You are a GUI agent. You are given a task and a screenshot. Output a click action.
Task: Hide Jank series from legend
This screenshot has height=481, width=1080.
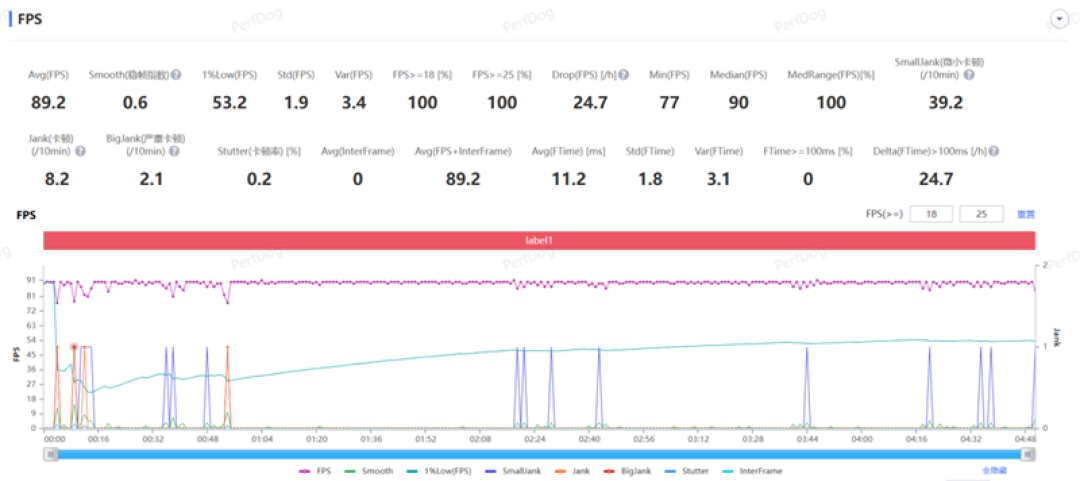(x=572, y=471)
